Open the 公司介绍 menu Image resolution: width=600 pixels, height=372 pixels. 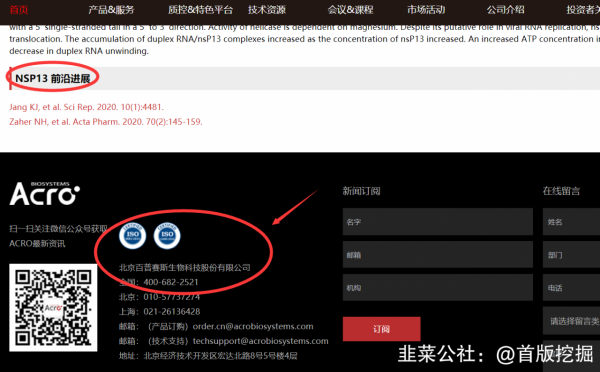point(505,10)
